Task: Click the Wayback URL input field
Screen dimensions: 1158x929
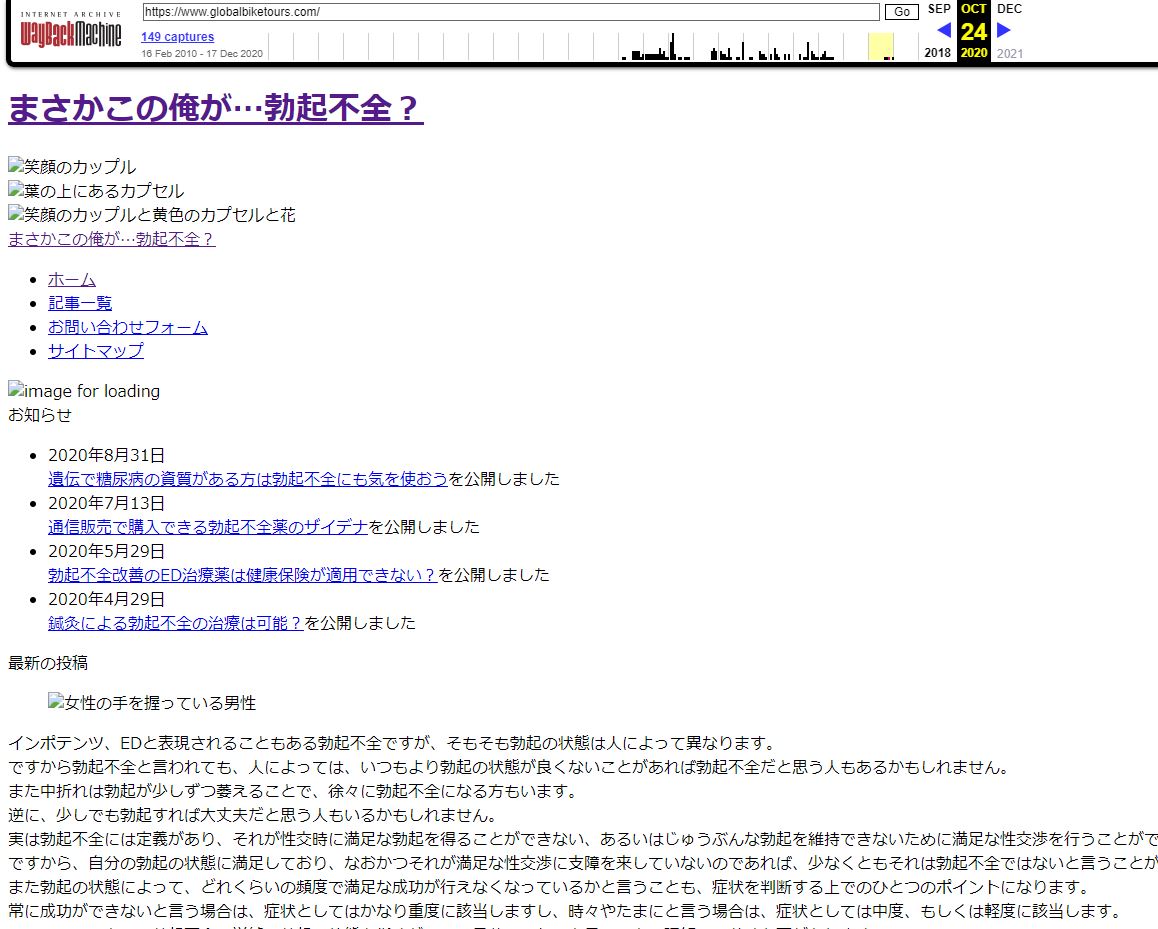Action: pos(510,12)
